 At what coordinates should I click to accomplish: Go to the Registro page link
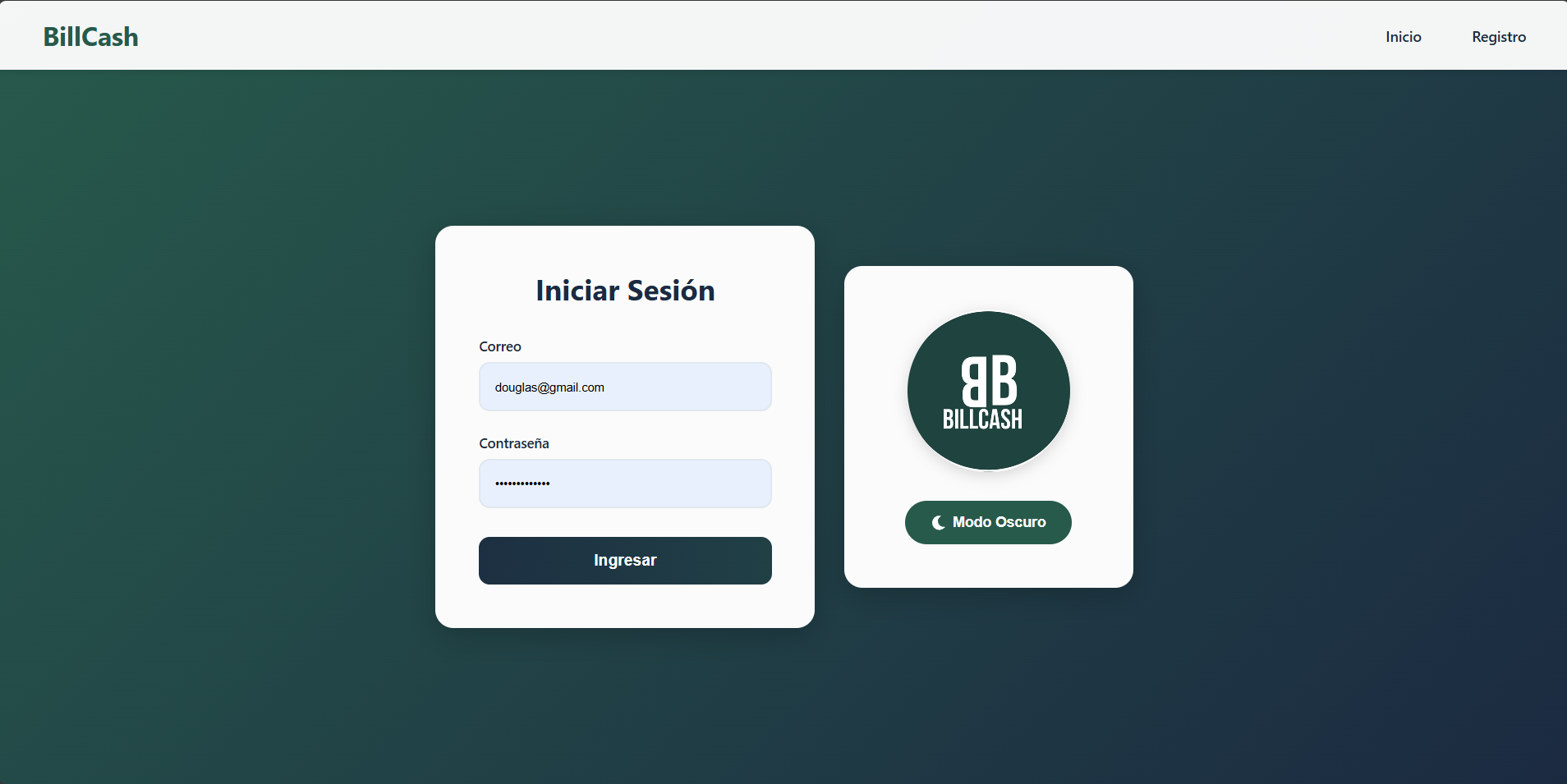tap(1498, 37)
